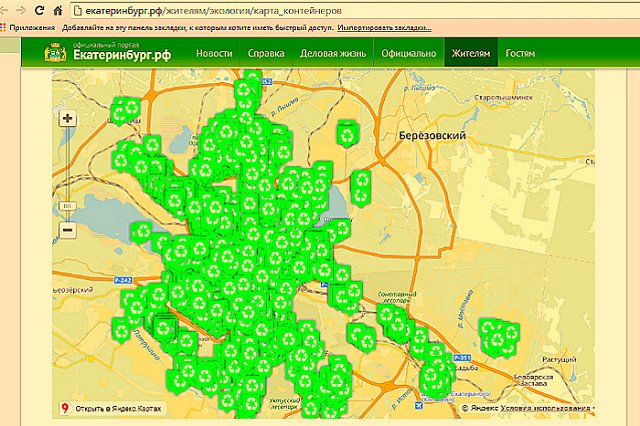Screen dimensions: 640x426
Task: Focus the browser address bar
Action: coord(300,9)
